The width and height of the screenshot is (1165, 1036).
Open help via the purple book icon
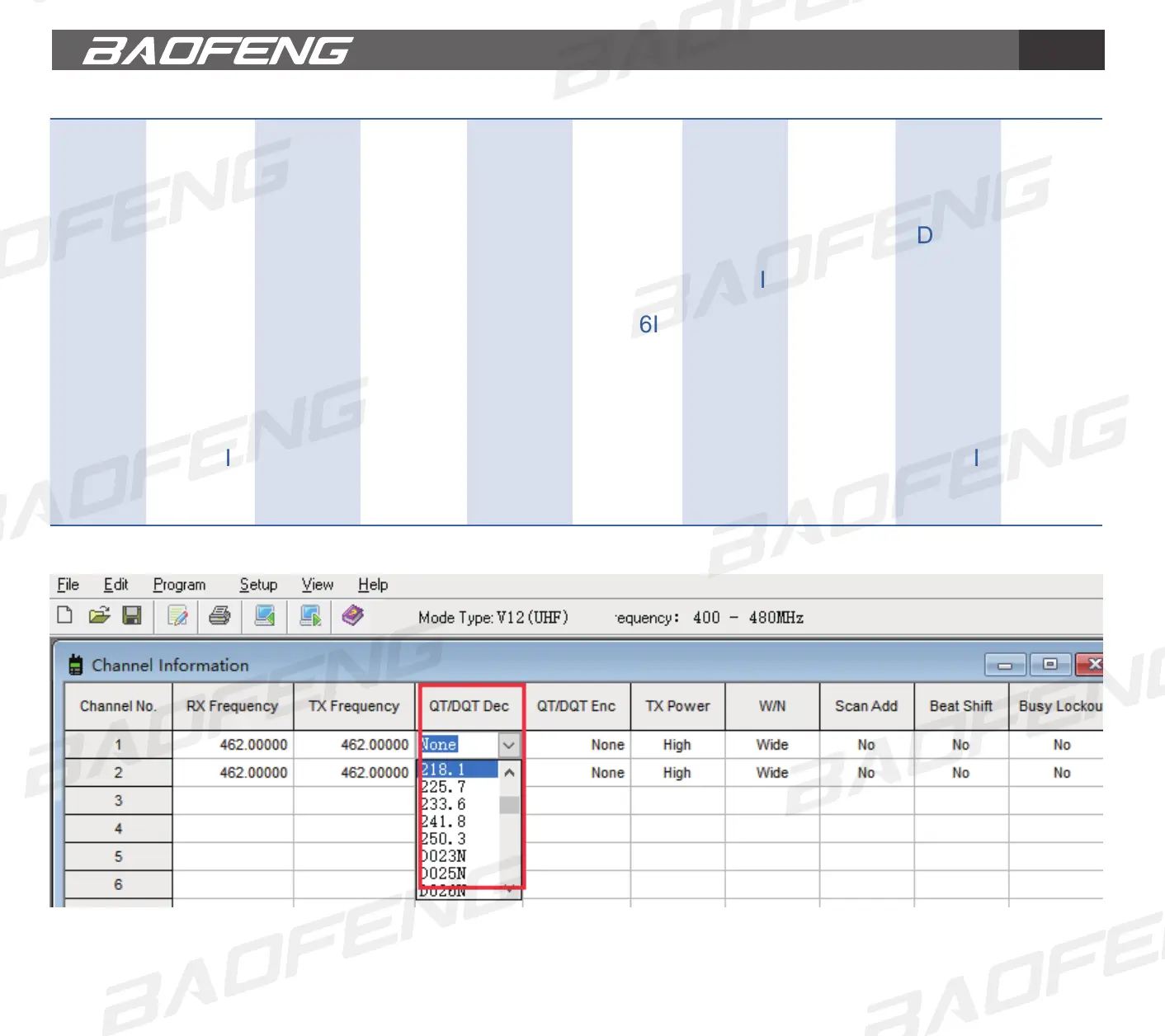pyautogui.click(x=353, y=615)
